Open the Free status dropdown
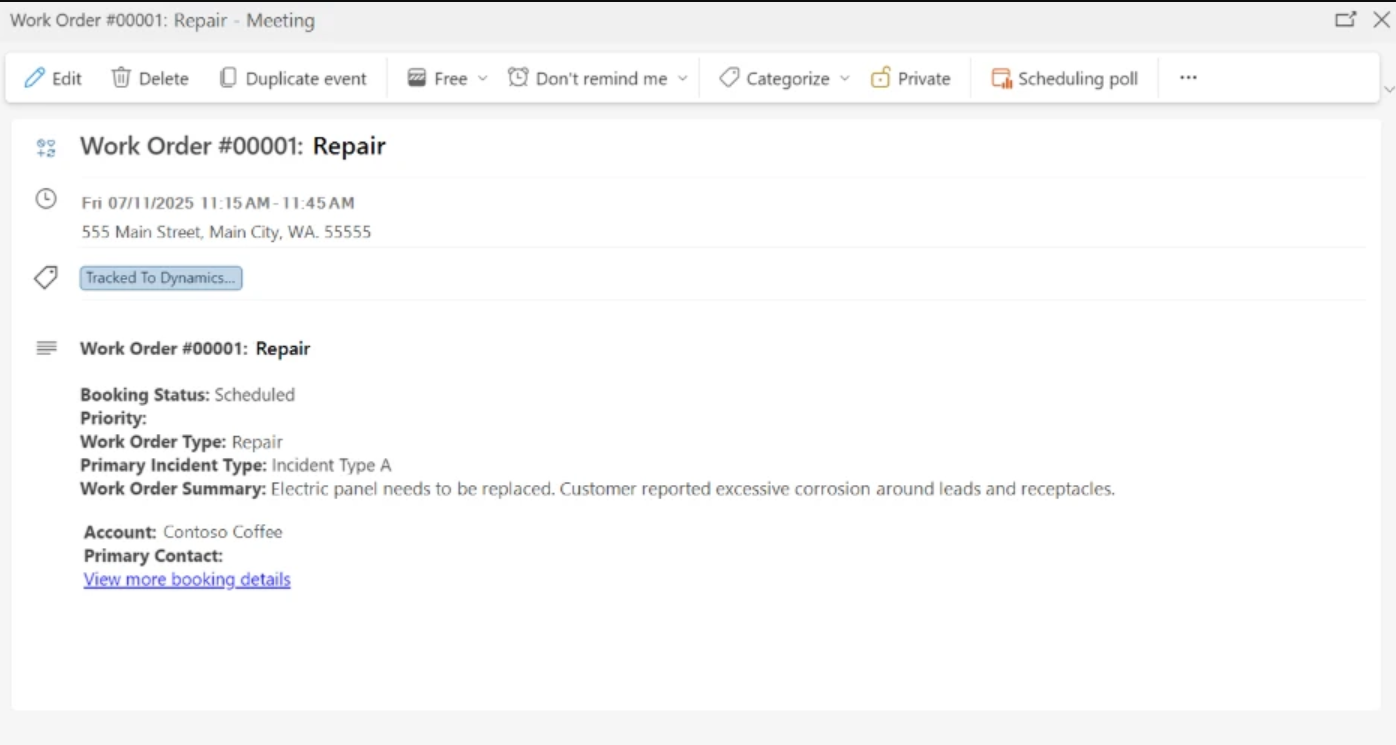This screenshot has height=745, width=1396. (x=481, y=77)
